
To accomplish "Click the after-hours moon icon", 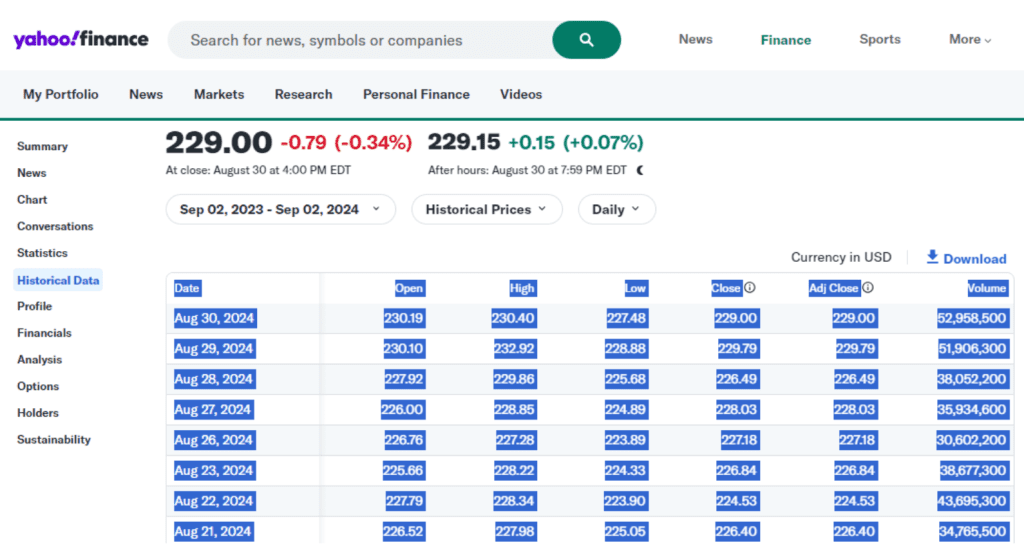I will point(640,170).
